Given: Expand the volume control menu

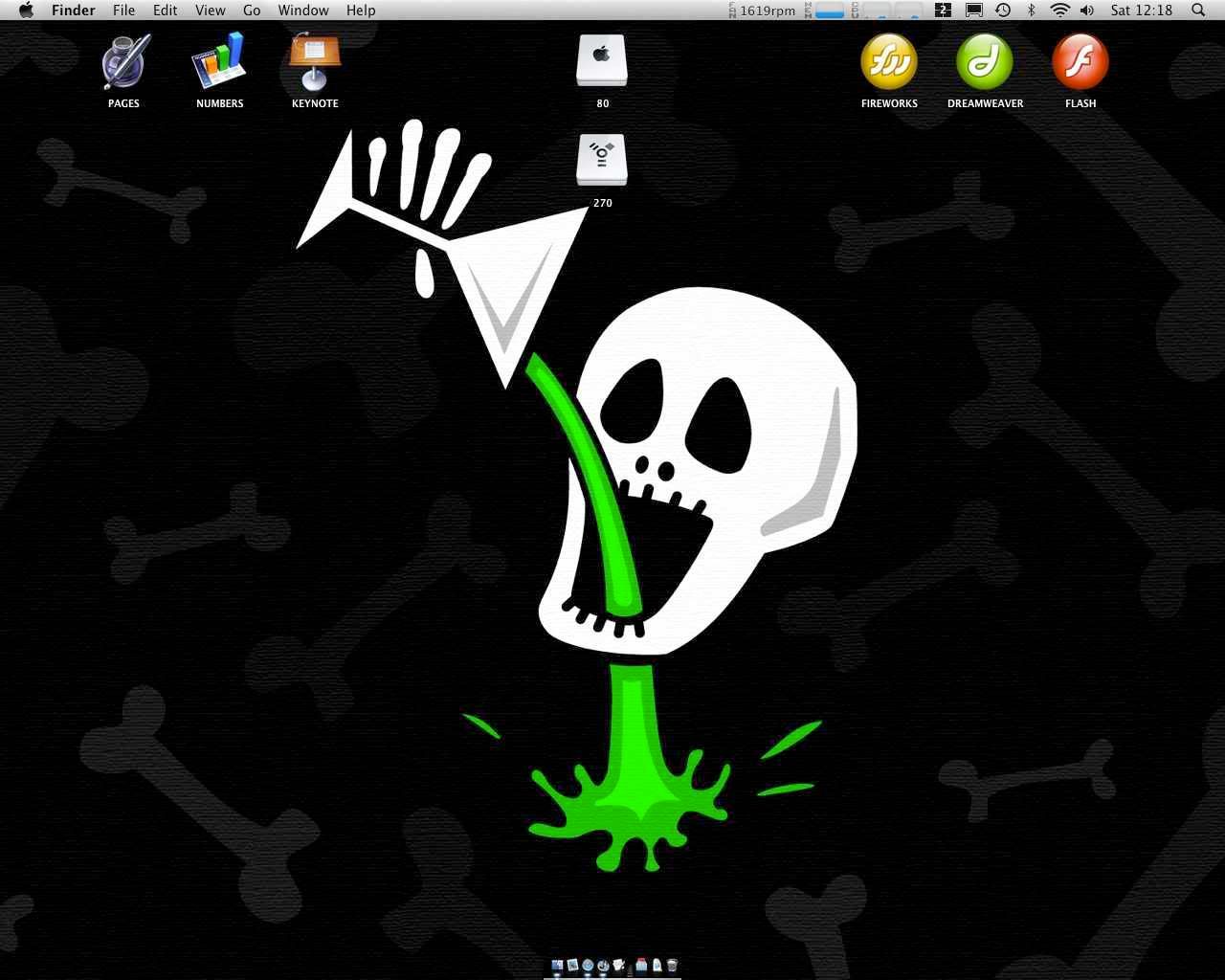Looking at the screenshot, I should pos(1087,11).
